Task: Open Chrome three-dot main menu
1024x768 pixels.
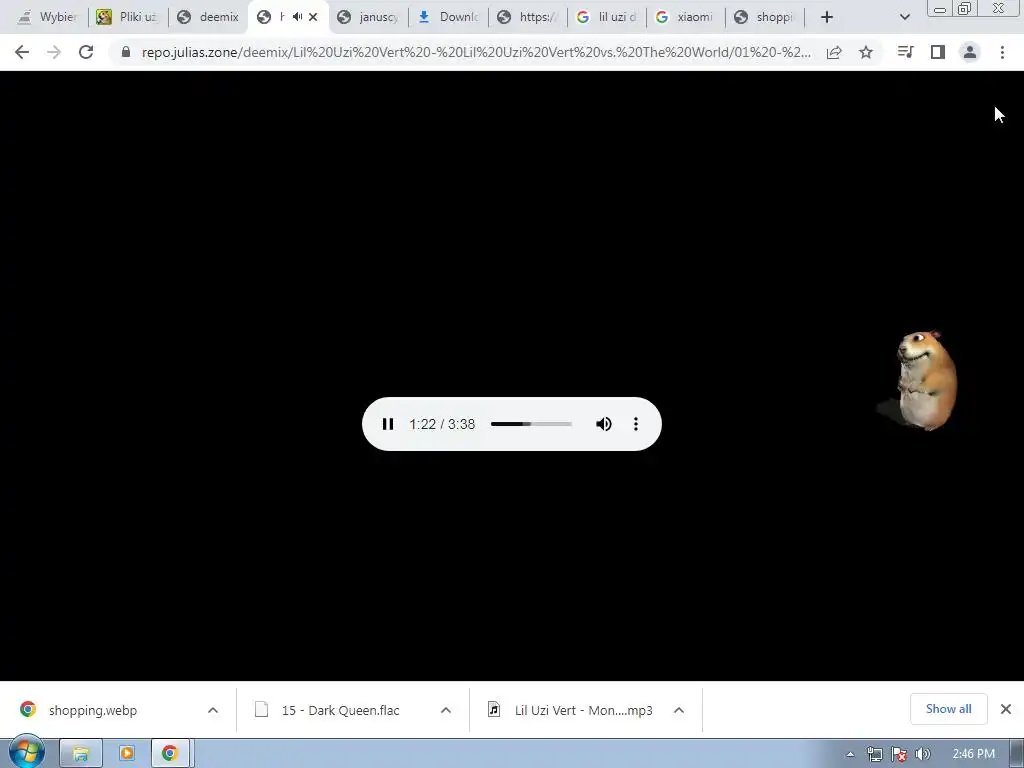Action: click(1002, 52)
